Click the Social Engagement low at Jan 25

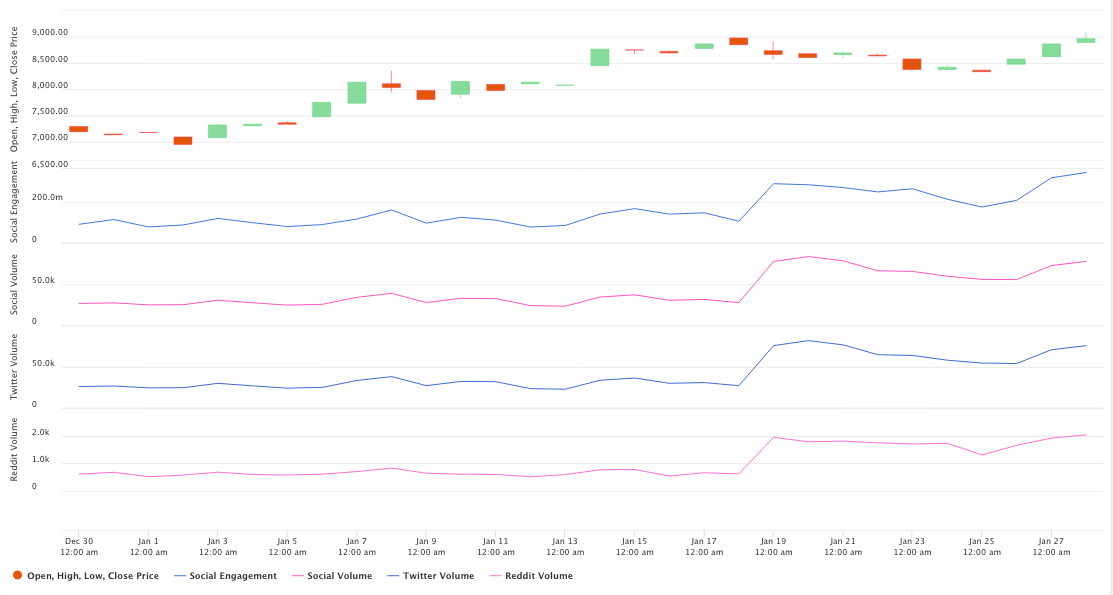point(982,207)
